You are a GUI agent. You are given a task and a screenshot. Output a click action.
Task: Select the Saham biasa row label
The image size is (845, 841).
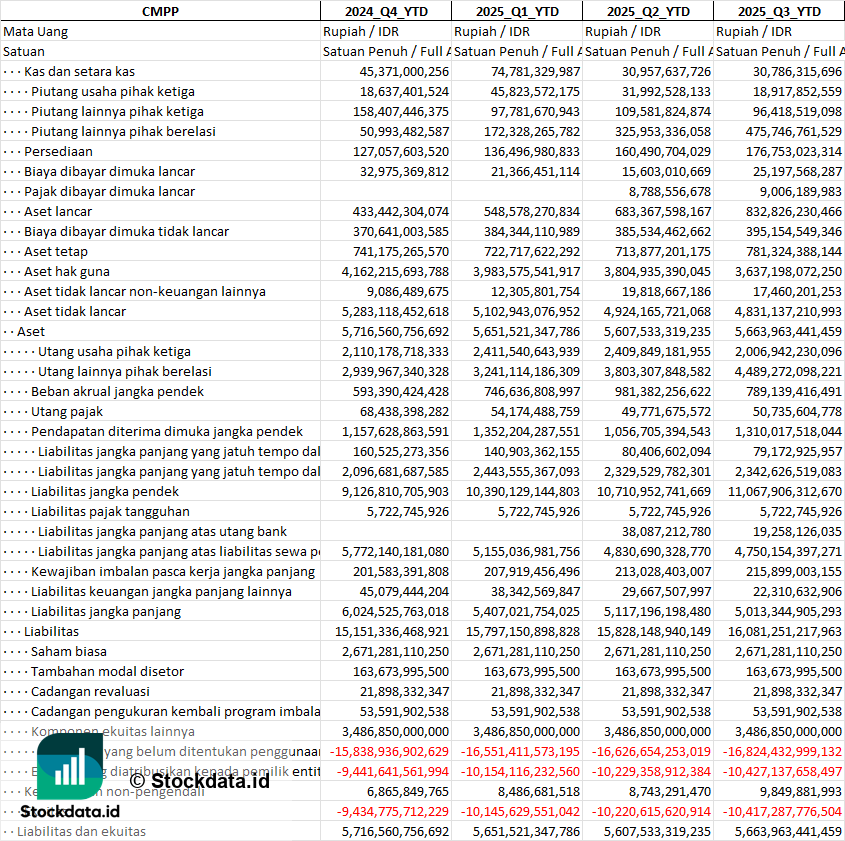point(69,651)
